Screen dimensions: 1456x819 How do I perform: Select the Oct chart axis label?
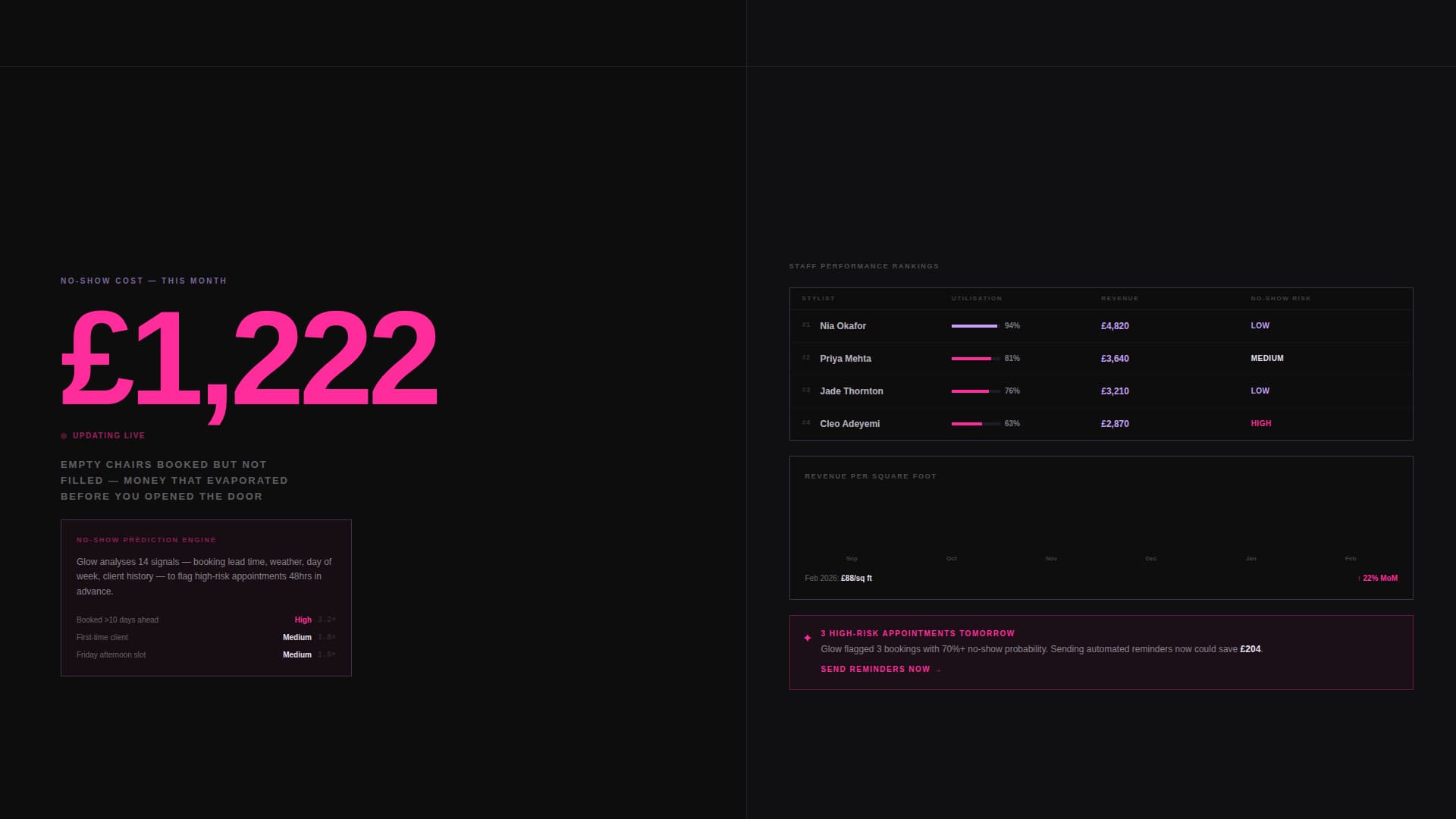pos(952,559)
